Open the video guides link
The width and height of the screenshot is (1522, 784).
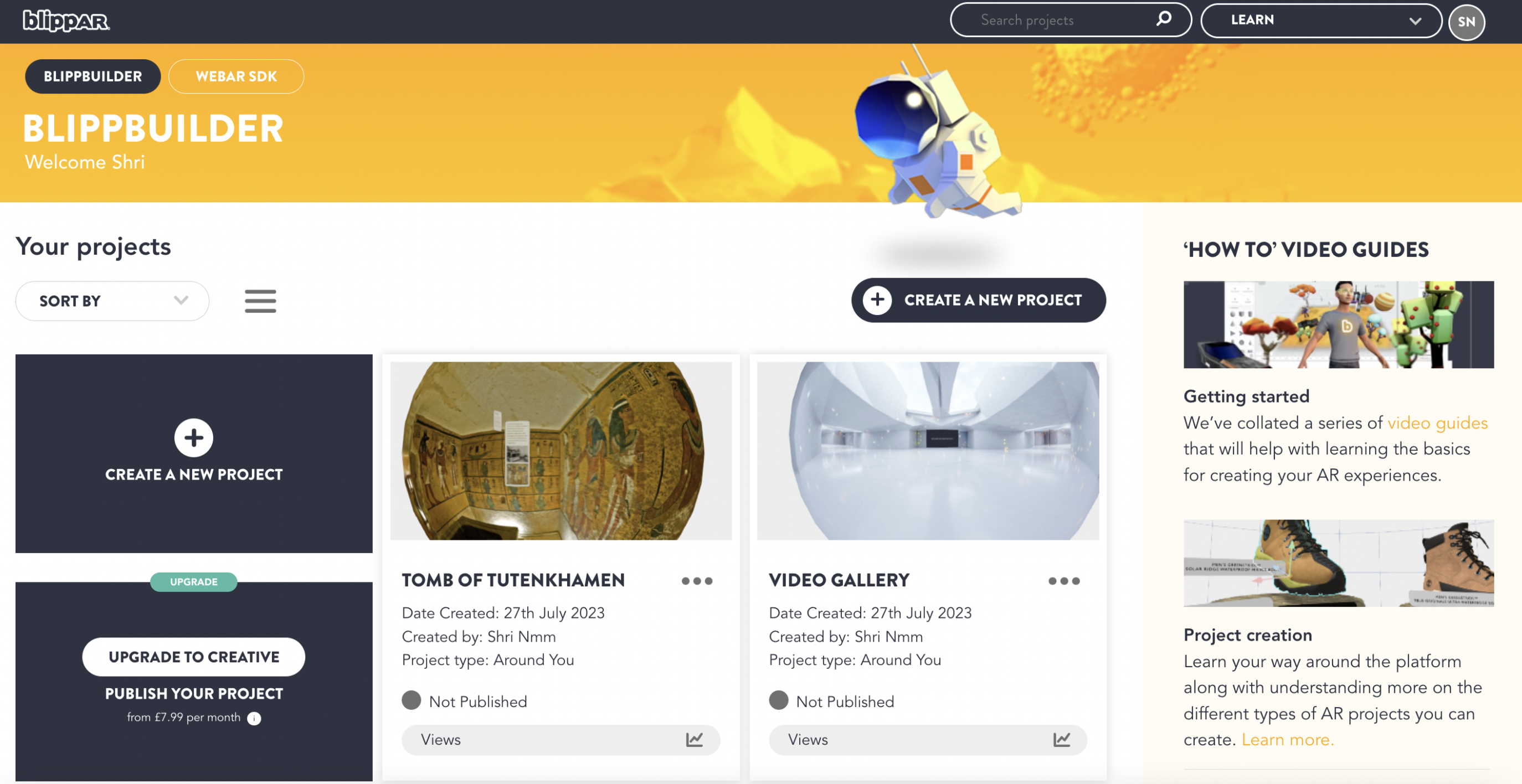[1437, 422]
